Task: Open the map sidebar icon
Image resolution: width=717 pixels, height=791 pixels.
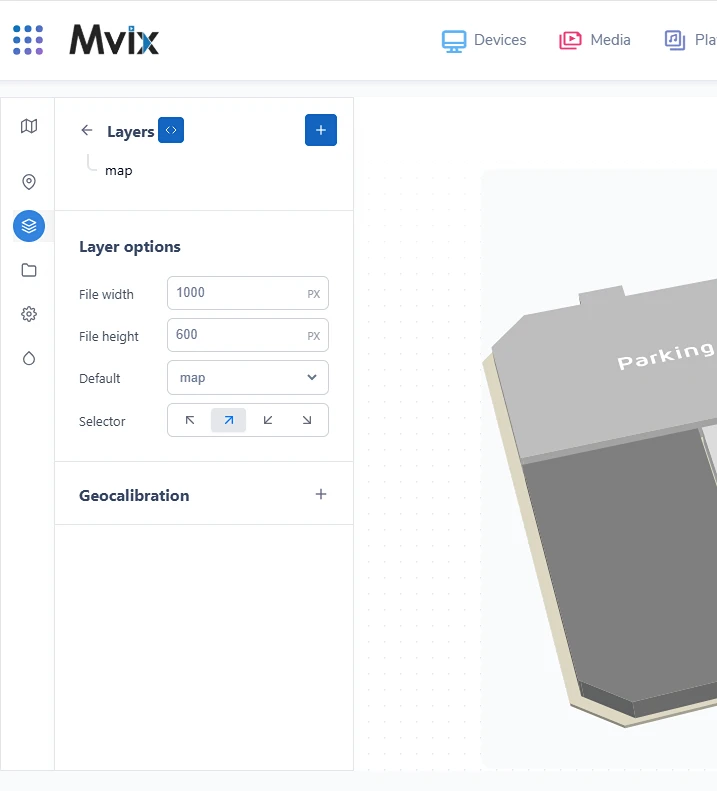Action: (x=29, y=126)
